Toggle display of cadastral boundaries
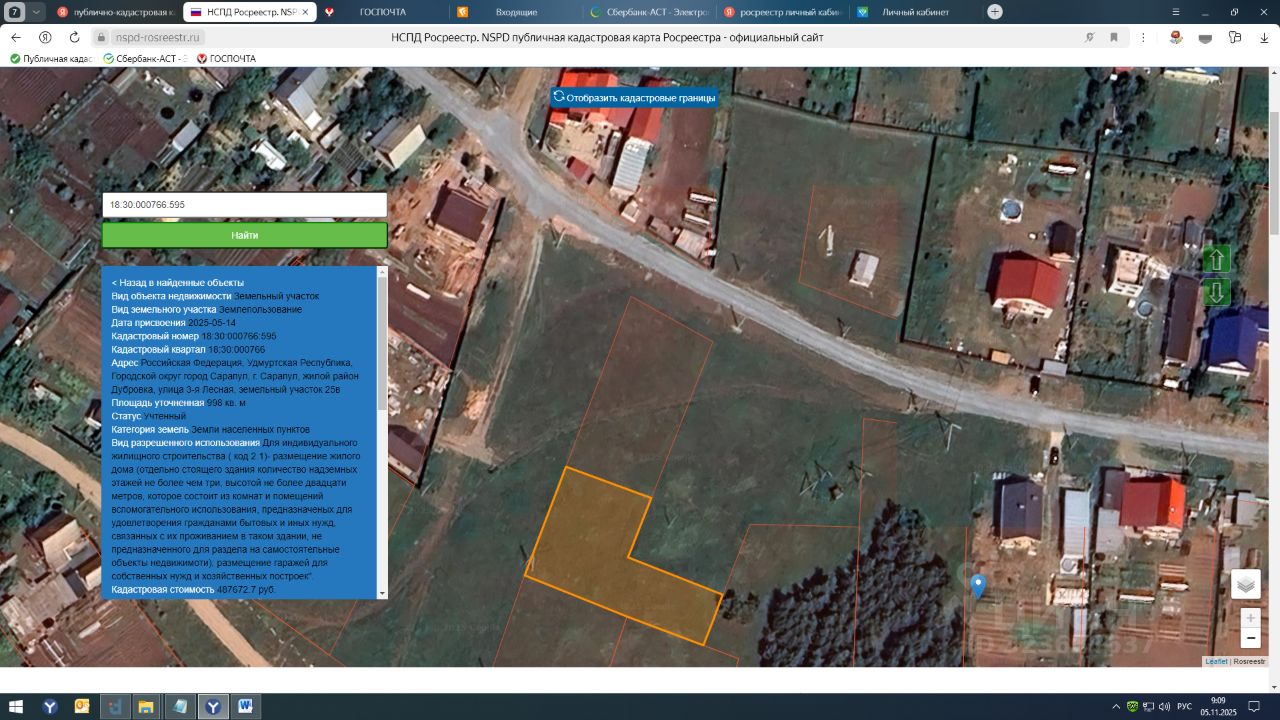Image resolution: width=1280 pixels, height=720 pixels. click(x=633, y=97)
